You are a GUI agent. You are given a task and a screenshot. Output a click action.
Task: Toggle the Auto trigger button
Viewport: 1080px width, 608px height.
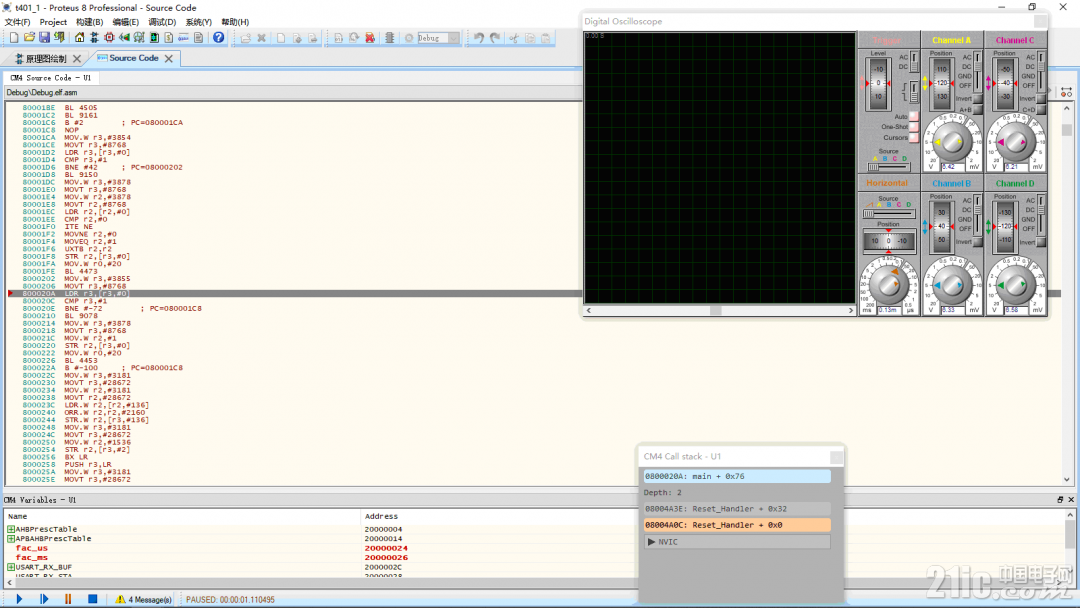(914, 116)
